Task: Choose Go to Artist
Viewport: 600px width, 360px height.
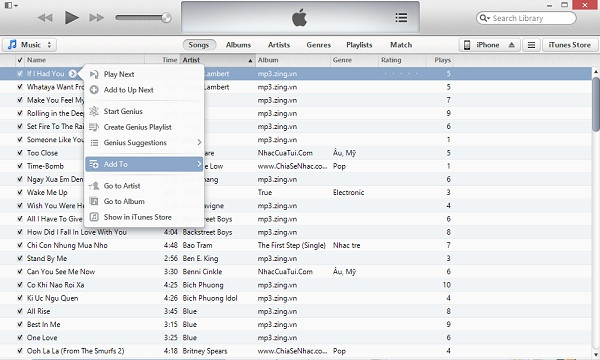Action: [x=144, y=186]
